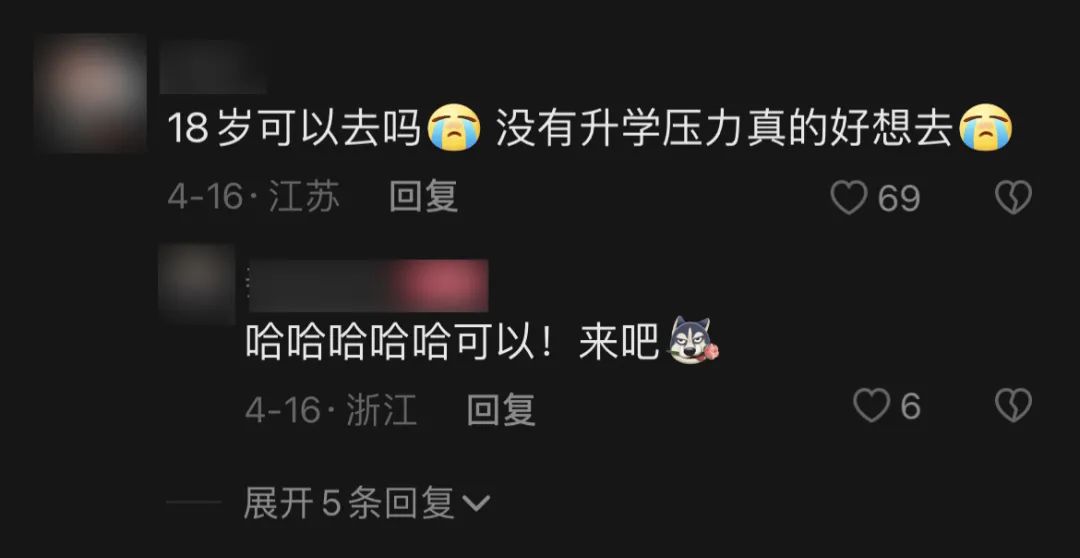Click first crying emoji after 可以去吗
Screen dimensions: 1080x558
(454, 127)
